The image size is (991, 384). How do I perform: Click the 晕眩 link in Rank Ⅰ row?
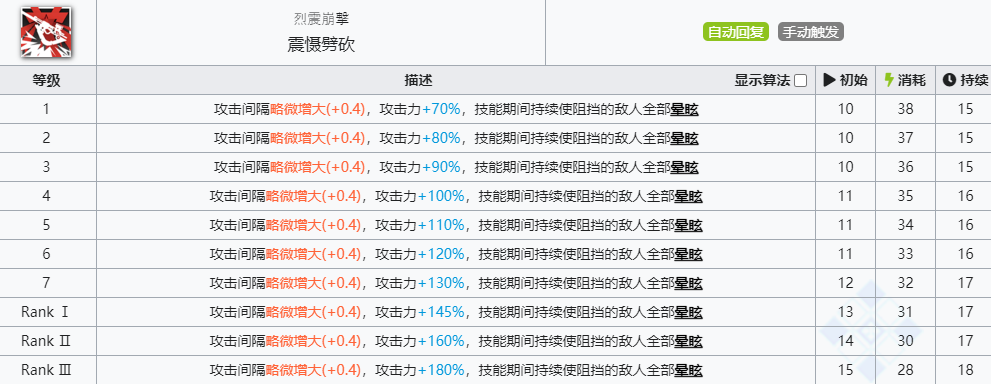click(689, 312)
